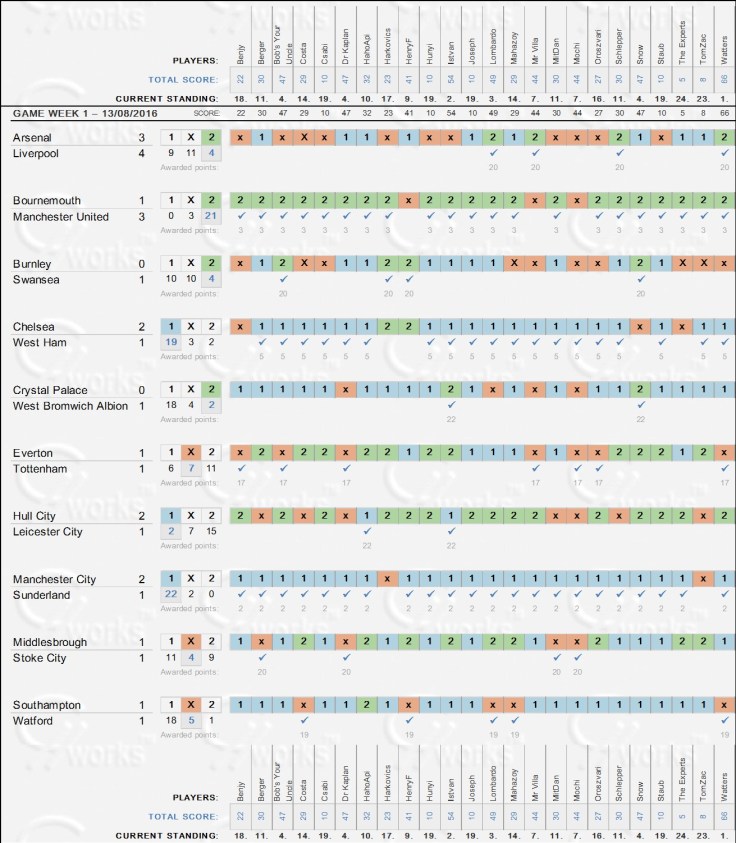The width and height of the screenshot is (736, 843).
Task: Click Lombardo's checkmark in Arsenal vs Liverpool row
Action: [x=493, y=153]
